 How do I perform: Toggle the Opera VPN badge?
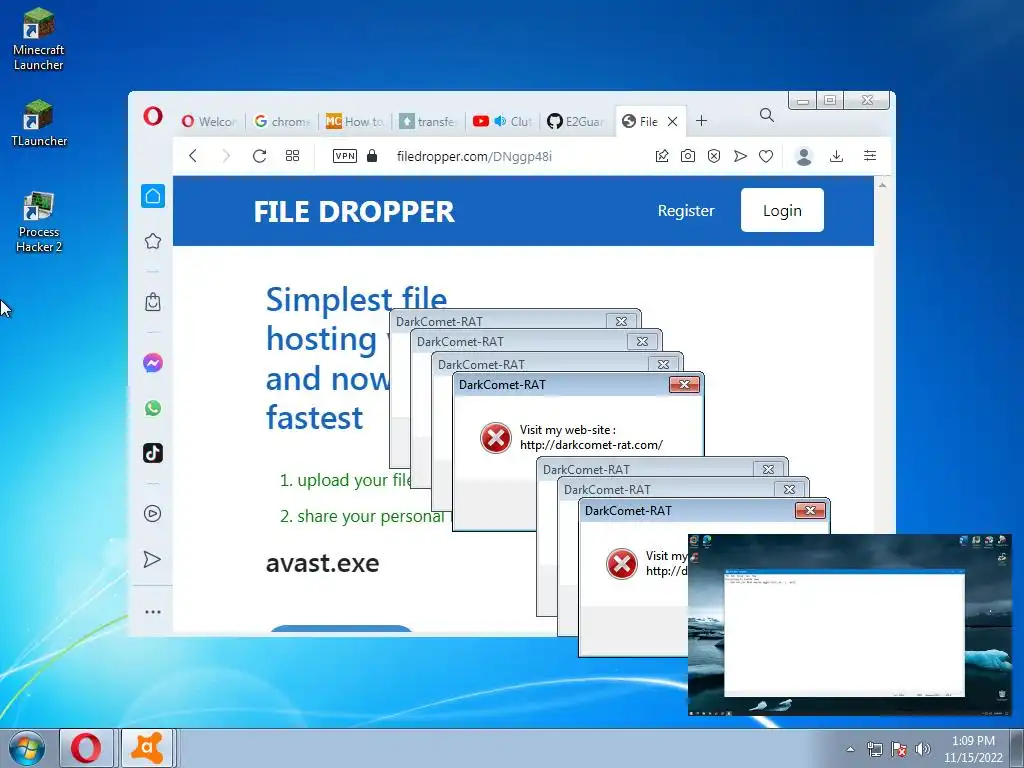click(x=345, y=156)
